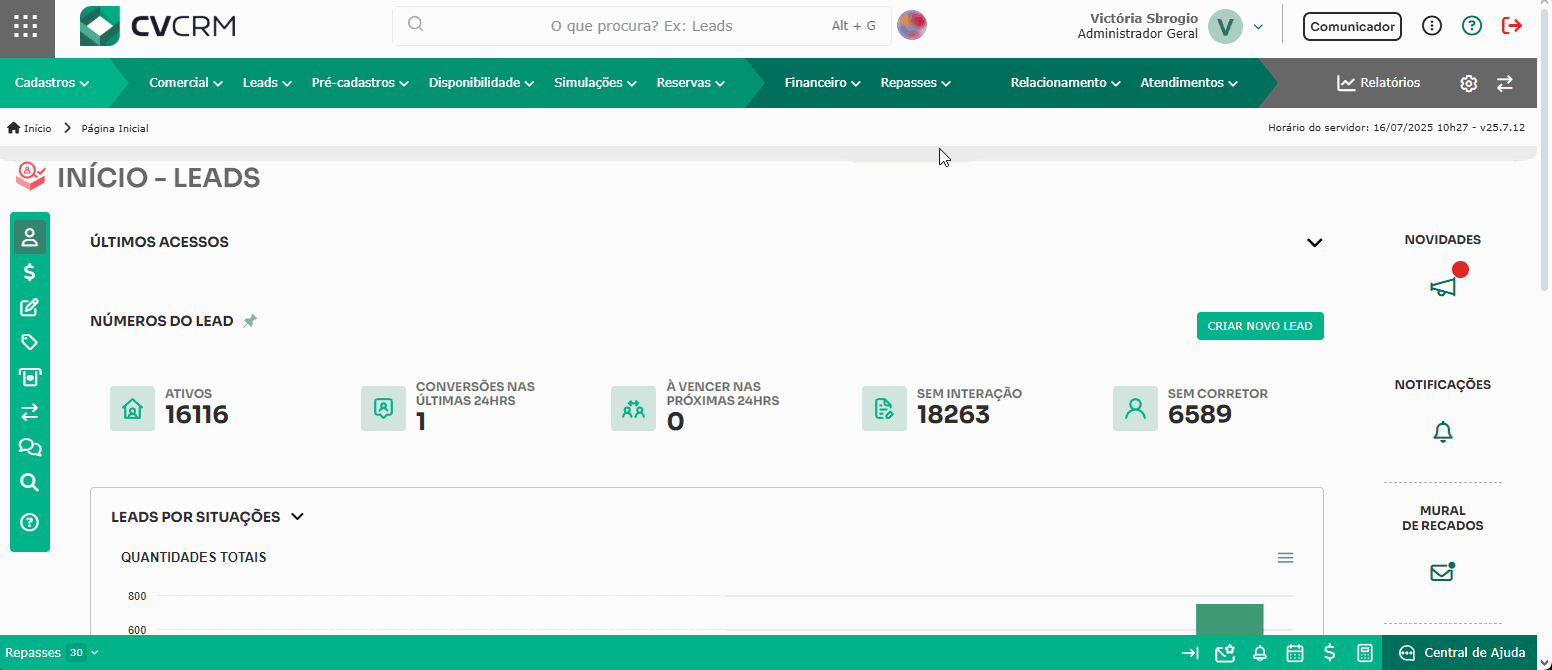Click the pin icon beside Números do Lead
This screenshot has width=1552, height=670.
(250, 321)
